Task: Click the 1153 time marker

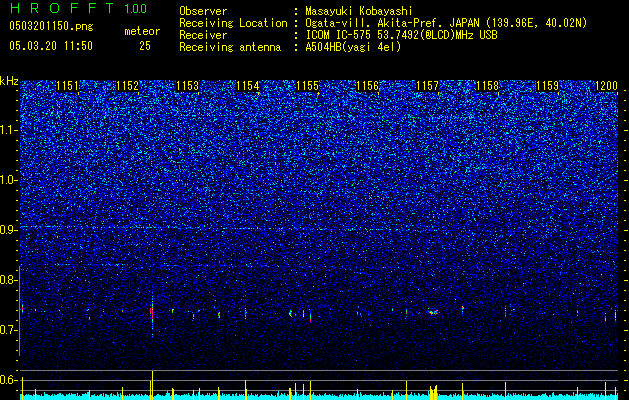Action: [188, 86]
